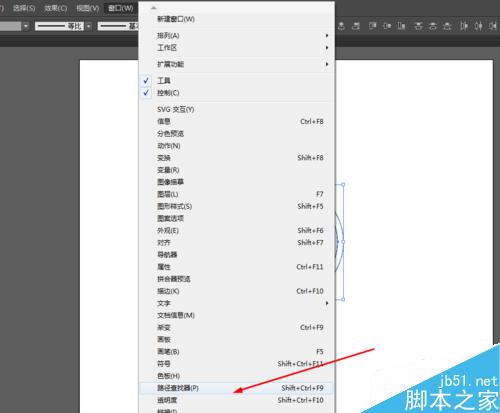Open the 图像描摹 panel
Viewport: 500px width, 413px height.
[x=236, y=182]
